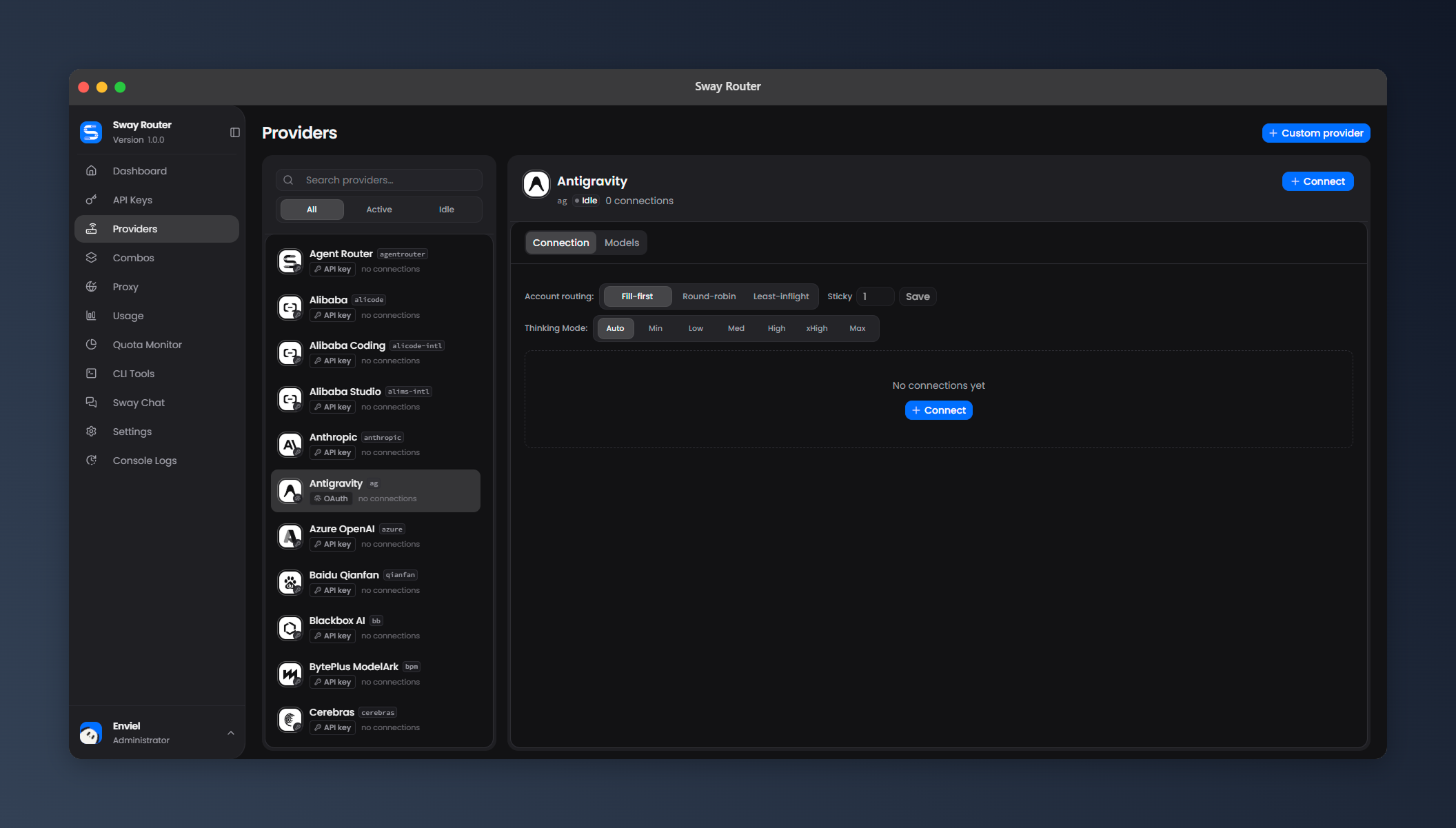The height and width of the screenshot is (828, 1456).
Task: Click the Alibaba provider logo
Action: (290, 307)
